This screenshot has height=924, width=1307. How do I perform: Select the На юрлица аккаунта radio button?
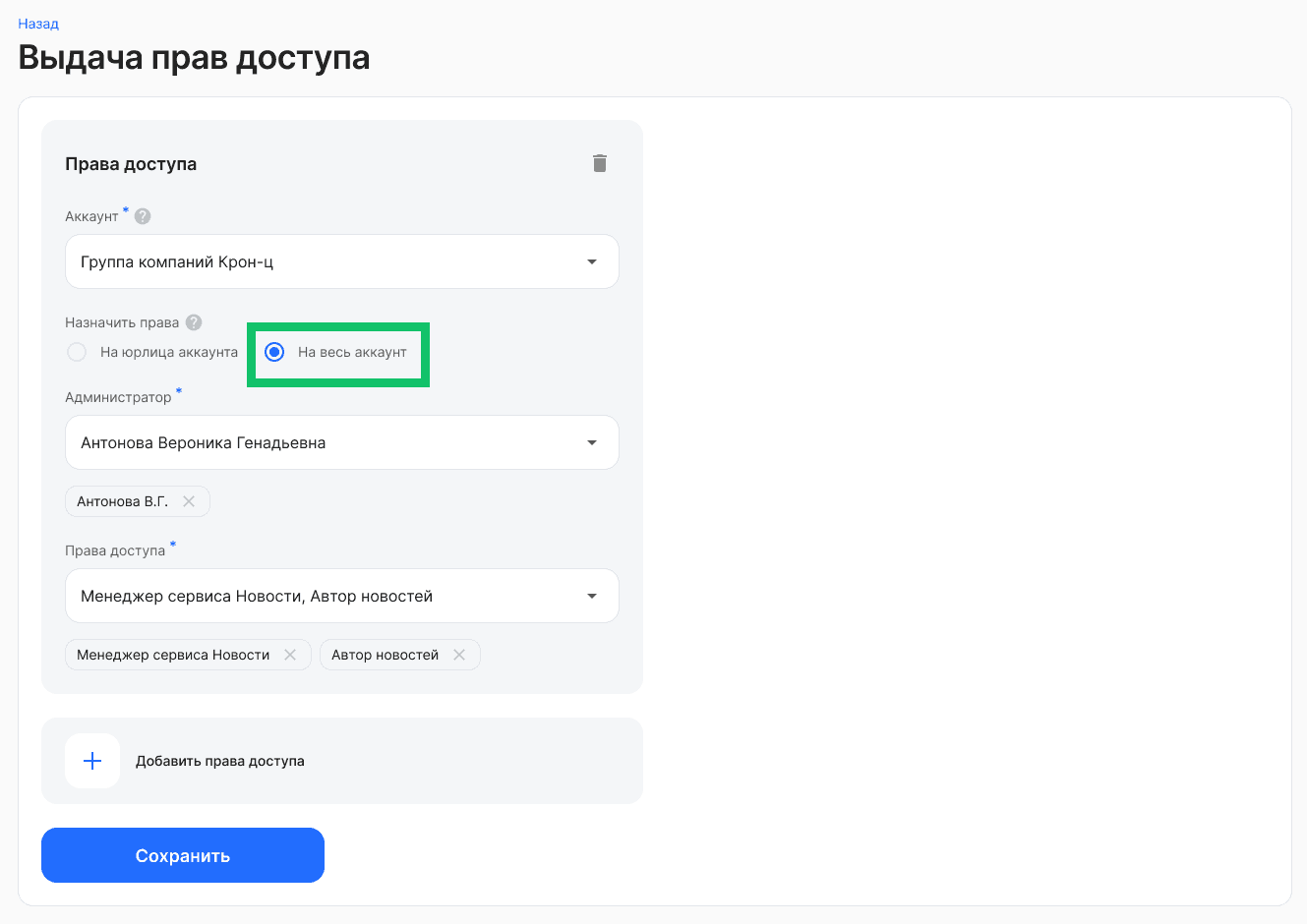click(77, 352)
